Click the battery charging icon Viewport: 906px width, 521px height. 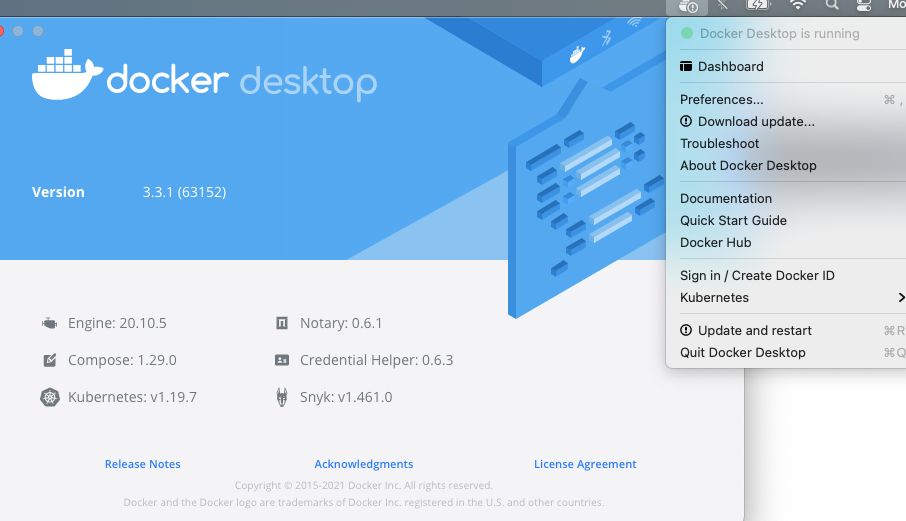[758, 5]
